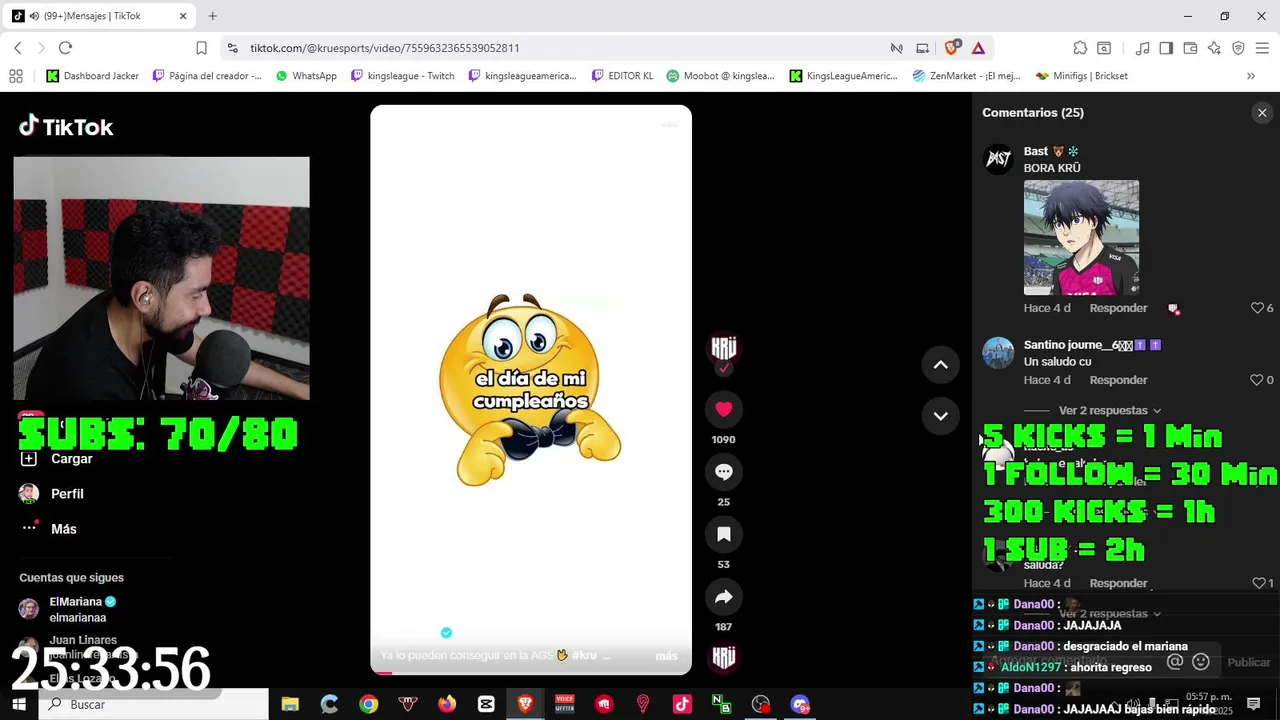Reply to Santino journe's comment
1280x720 pixels.
pos(1118,380)
